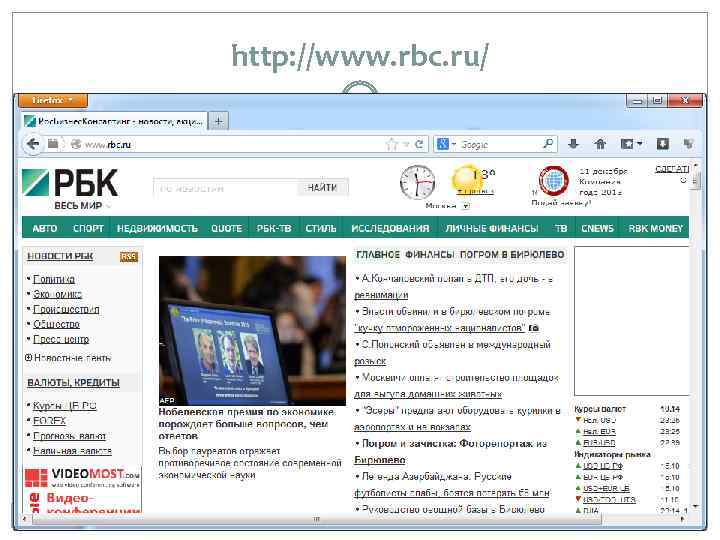Expand the Москва city dropdown
Viewport: 720px width, 540px height.
466,206
